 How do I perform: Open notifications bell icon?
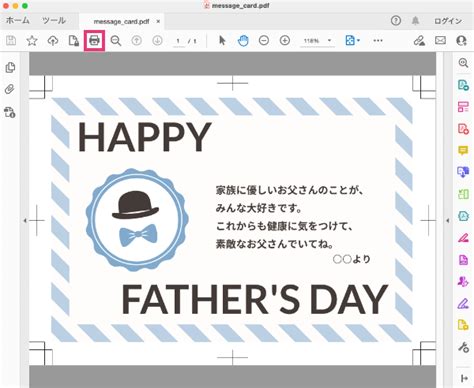coord(415,21)
